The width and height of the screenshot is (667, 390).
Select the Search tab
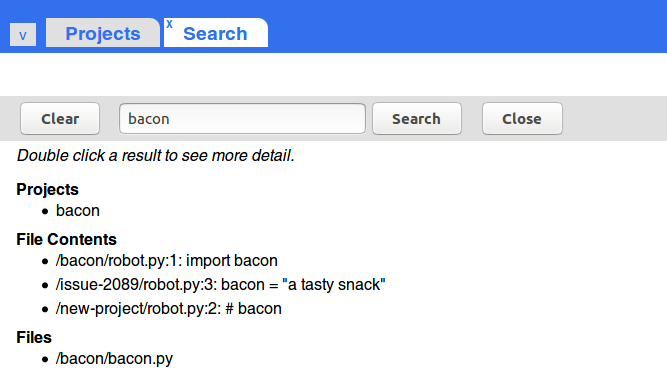(x=216, y=33)
